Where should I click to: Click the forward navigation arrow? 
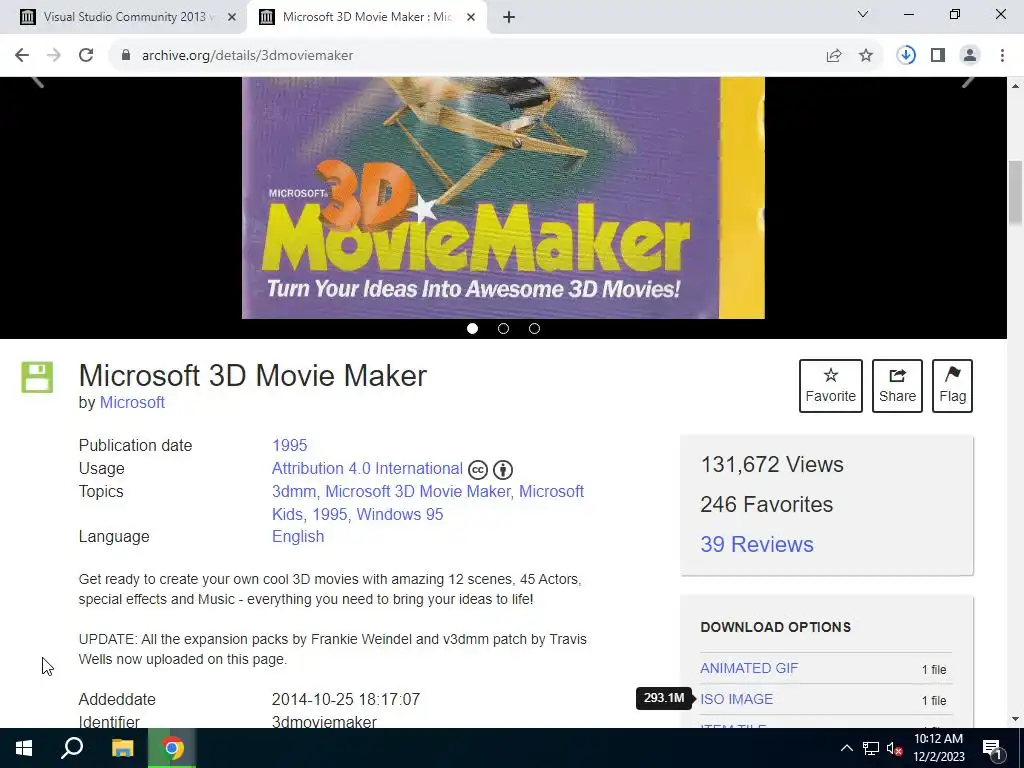pyautogui.click(x=54, y=56)
